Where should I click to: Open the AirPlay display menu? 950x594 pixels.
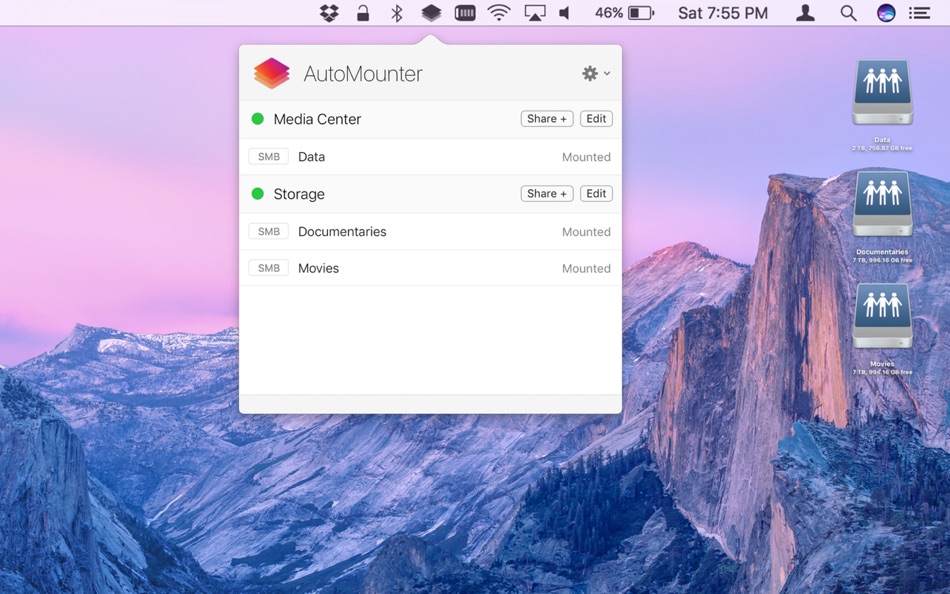[x=534, y=13]
